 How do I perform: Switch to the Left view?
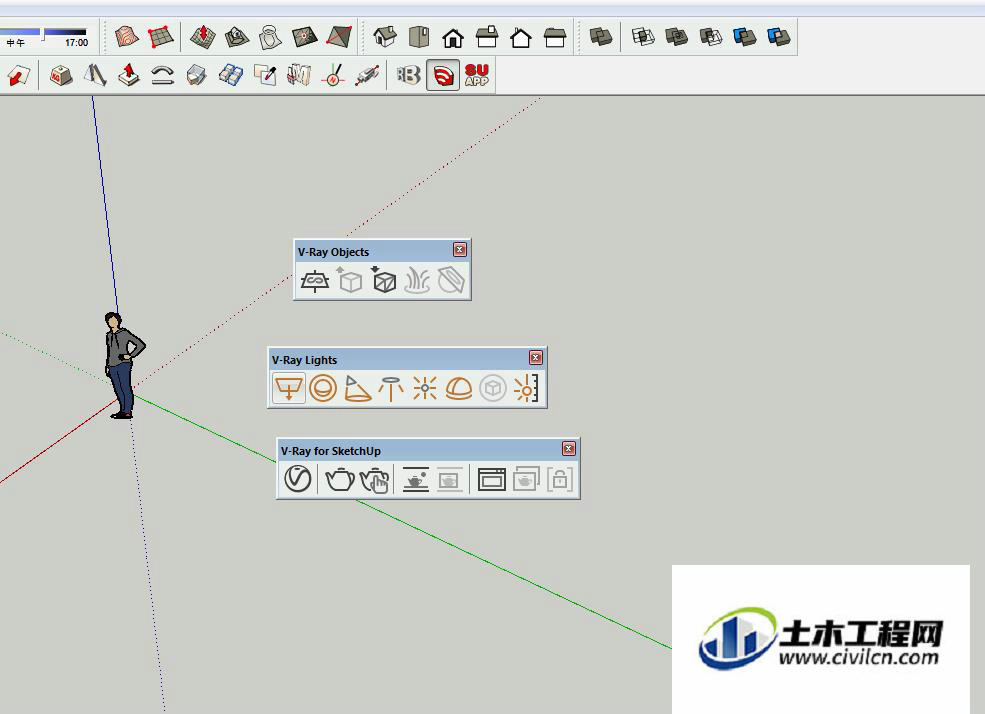pyautogui.click(x=555, y=38)
